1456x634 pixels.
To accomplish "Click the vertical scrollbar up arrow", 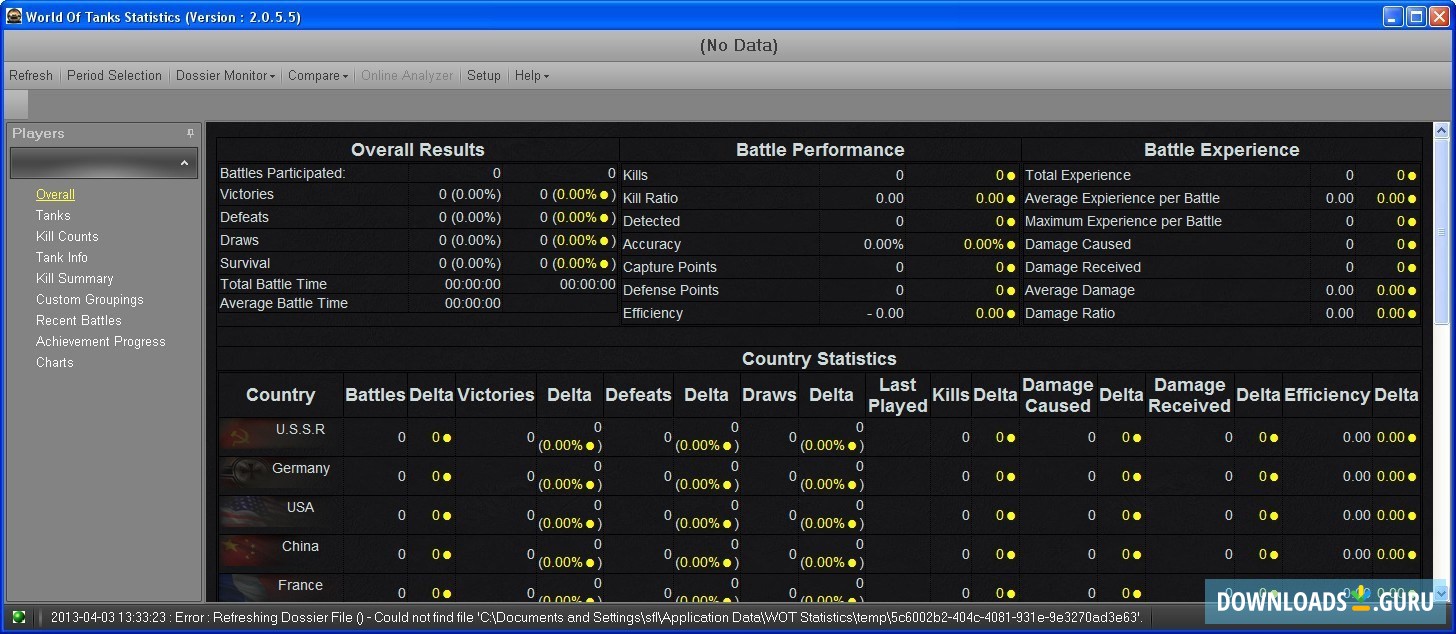I will (1441, 130).
